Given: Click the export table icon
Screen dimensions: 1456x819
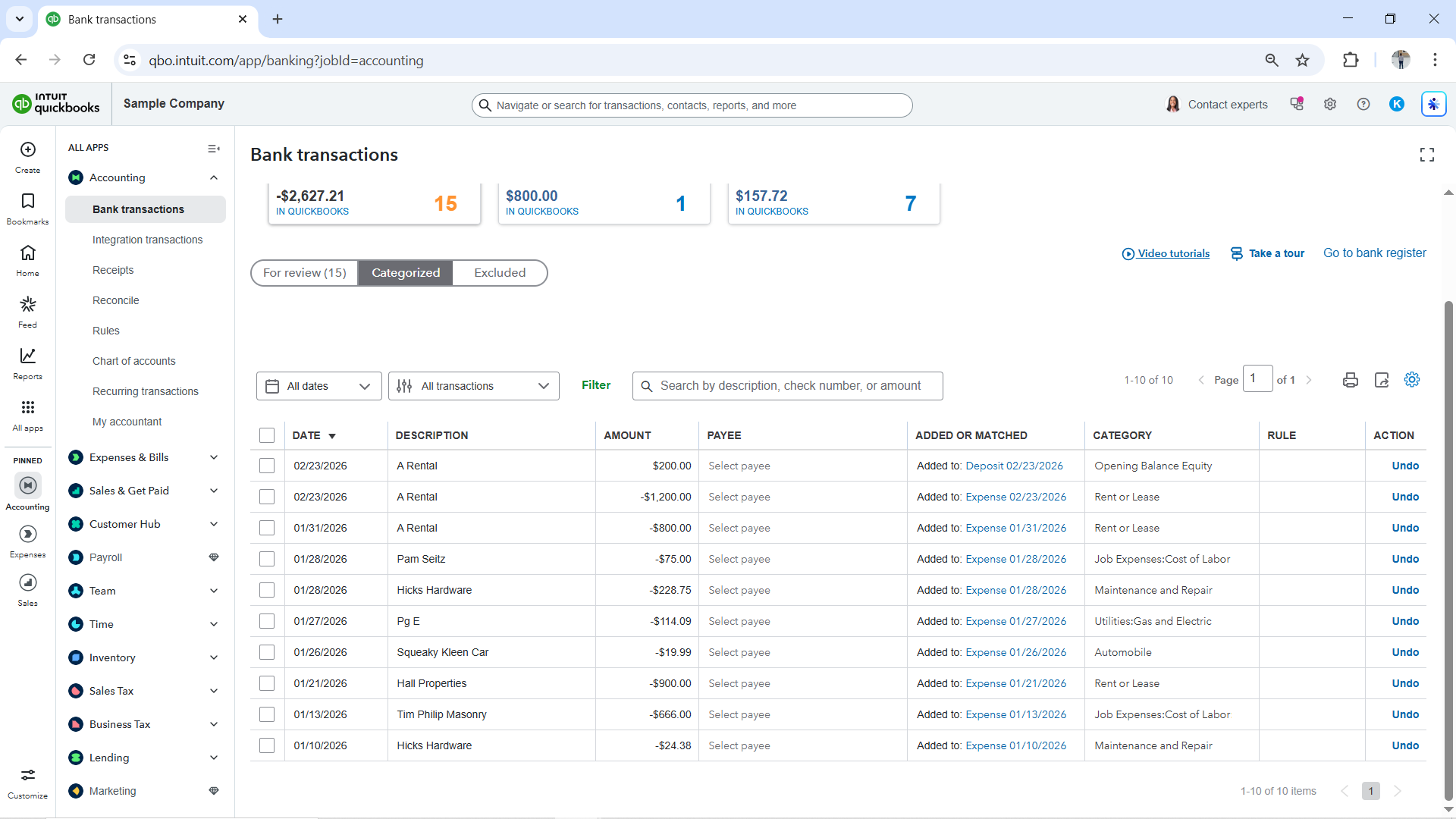Looking at the screenshot, I should pyautogui.click(x=1382, y=380).
